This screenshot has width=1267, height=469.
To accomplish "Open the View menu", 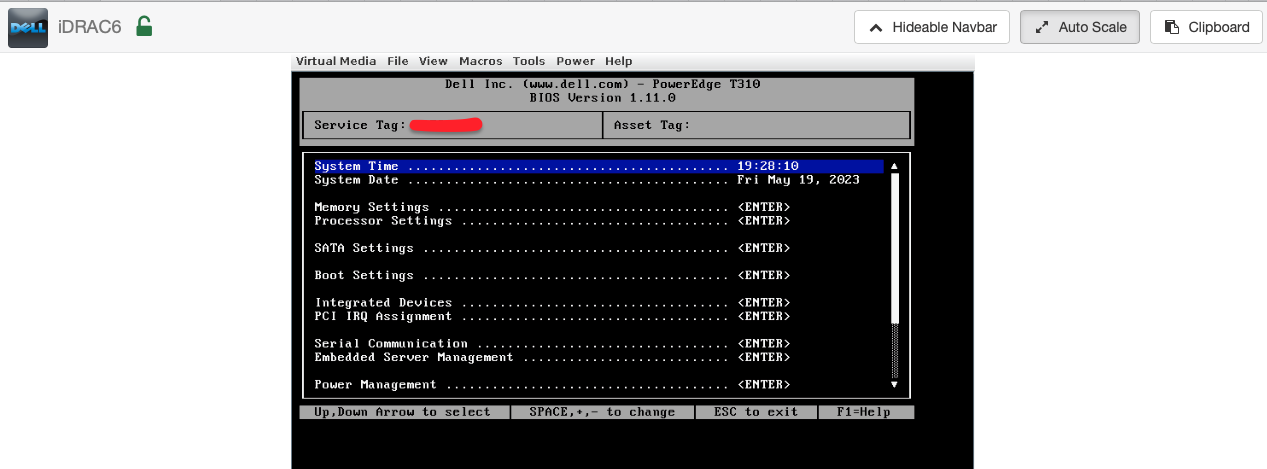I will tap(434, 61).
